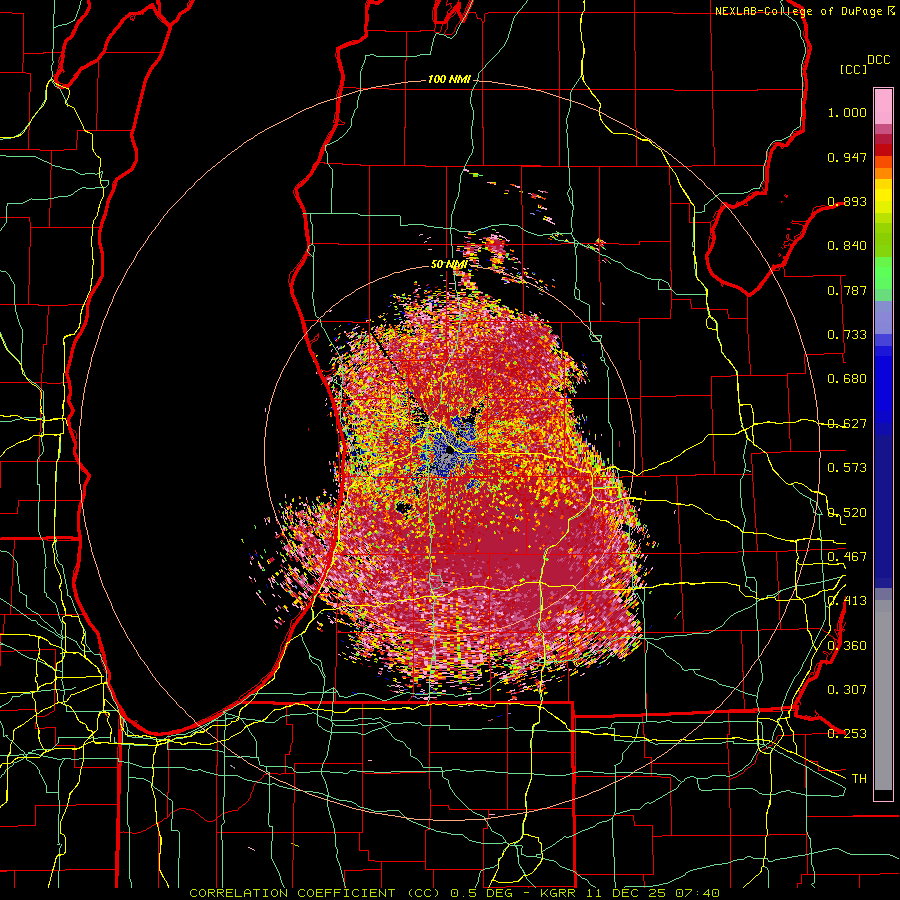Click the 0.253 value on the color scale
The image size is (900, 900).
click(x=847, y=734)
